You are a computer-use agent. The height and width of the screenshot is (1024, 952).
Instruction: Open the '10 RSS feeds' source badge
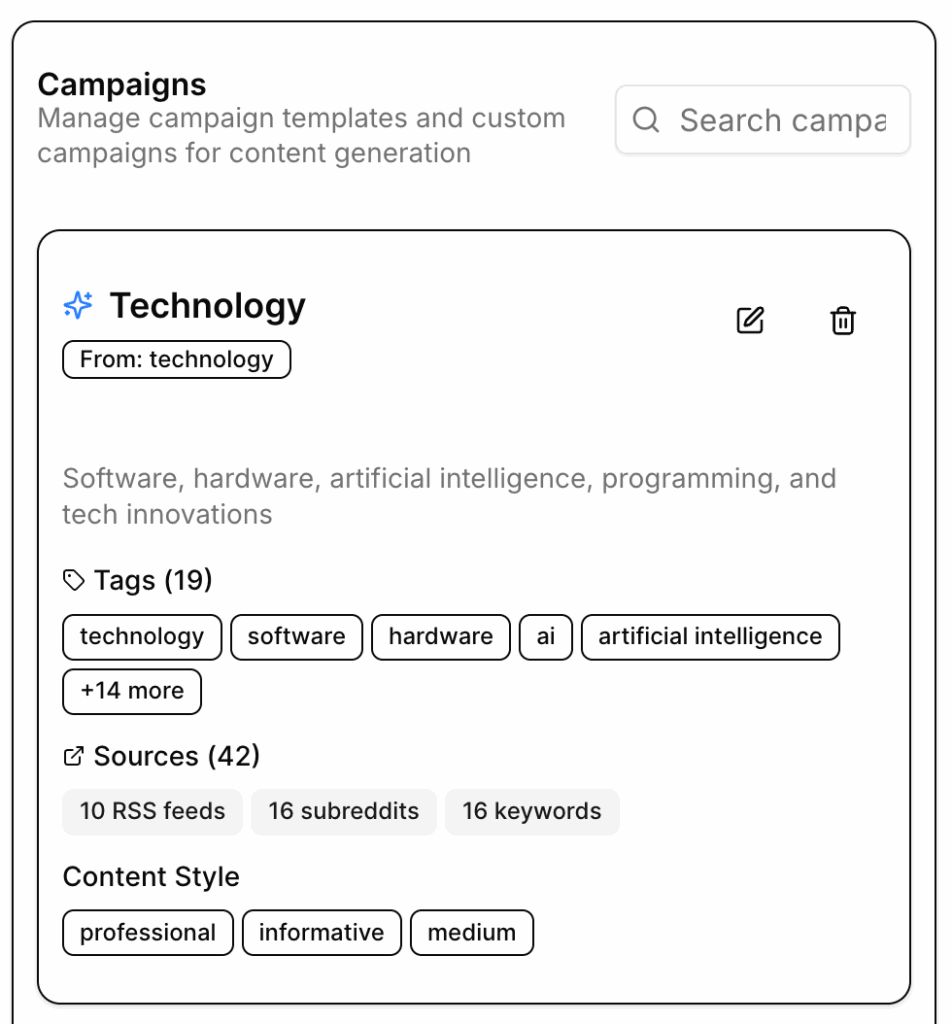(152, 811)
